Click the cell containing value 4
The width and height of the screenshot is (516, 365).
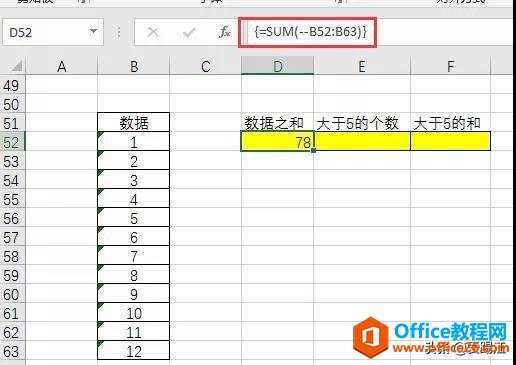coord(134,199)
